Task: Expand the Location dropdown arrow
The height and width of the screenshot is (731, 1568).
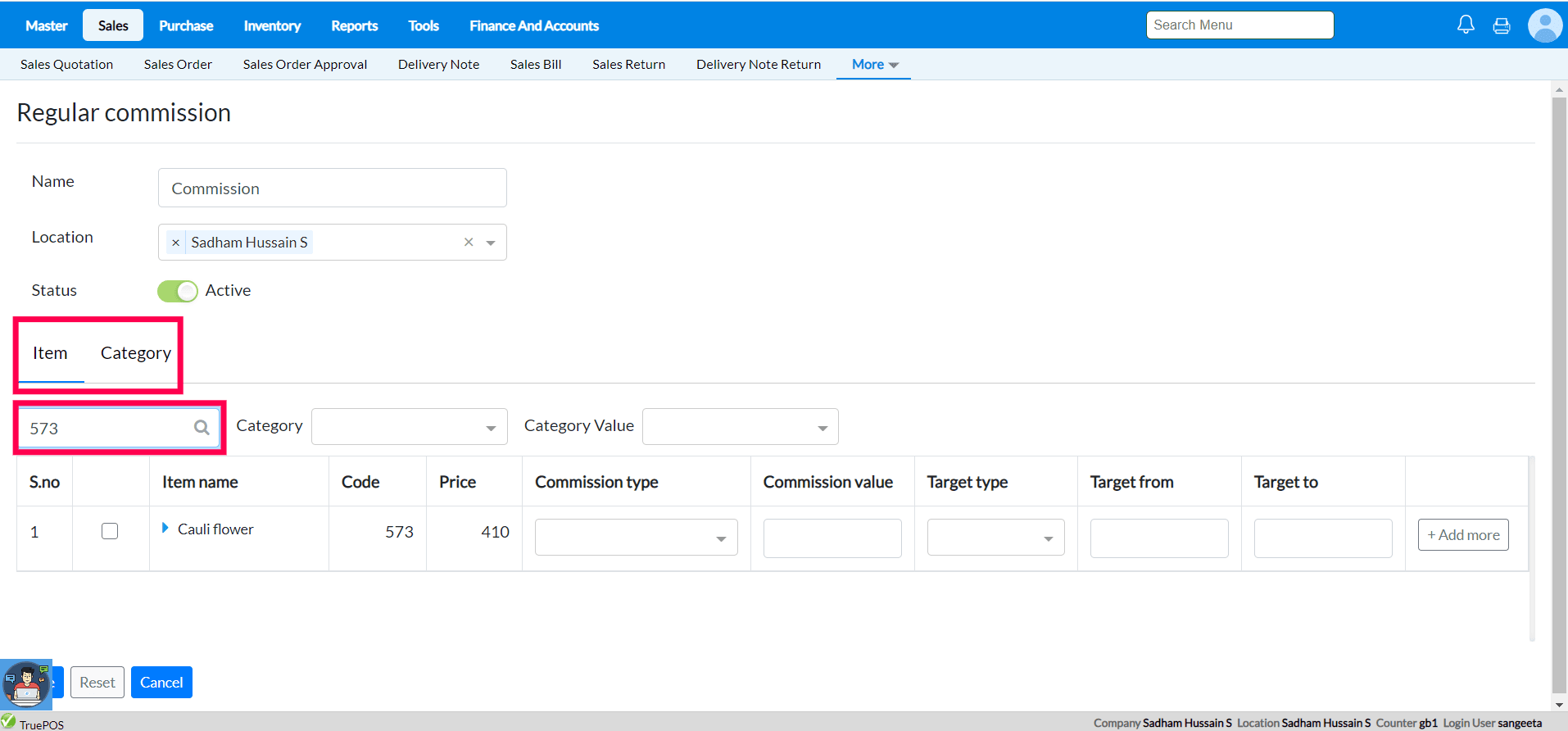Action: 491,243
